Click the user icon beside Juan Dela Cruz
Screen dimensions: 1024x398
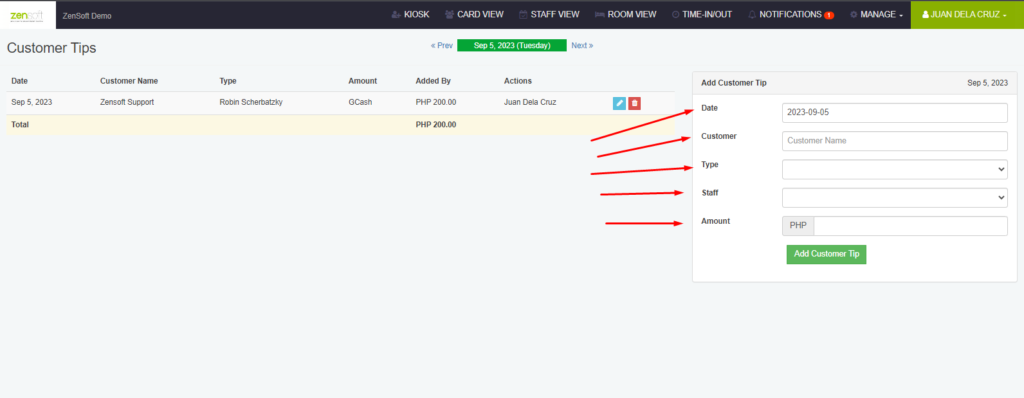point(925,14)
